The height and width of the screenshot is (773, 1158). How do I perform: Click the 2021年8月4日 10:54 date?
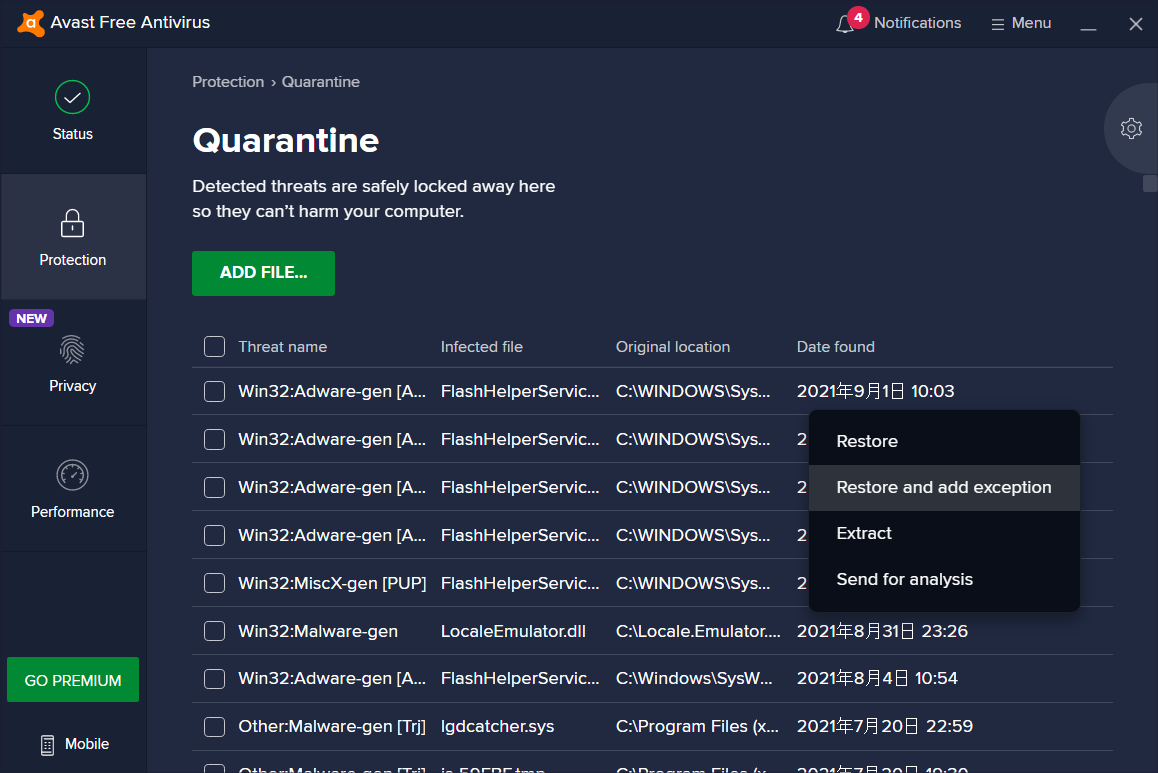(877, 678)
